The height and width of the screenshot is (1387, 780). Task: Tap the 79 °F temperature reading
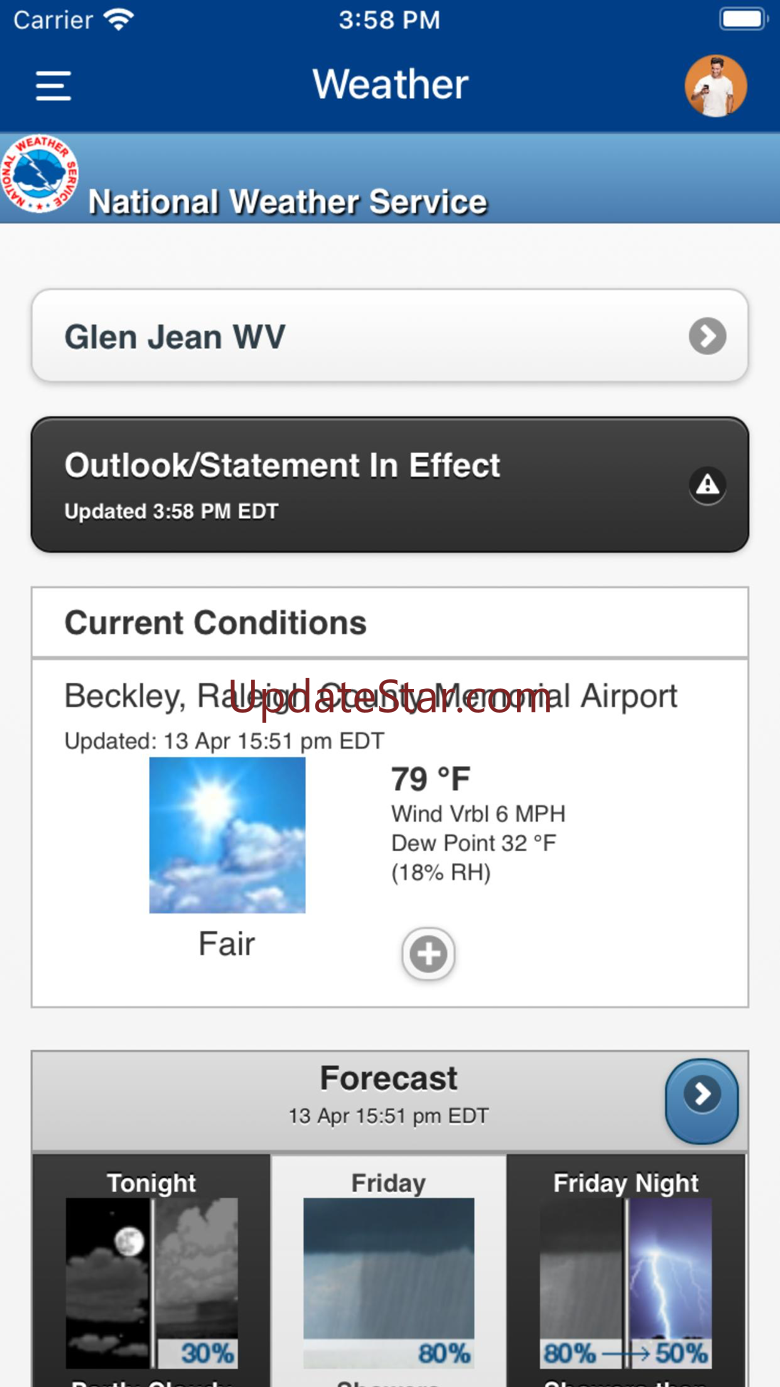pyautogui.click(x=431, y=779)
